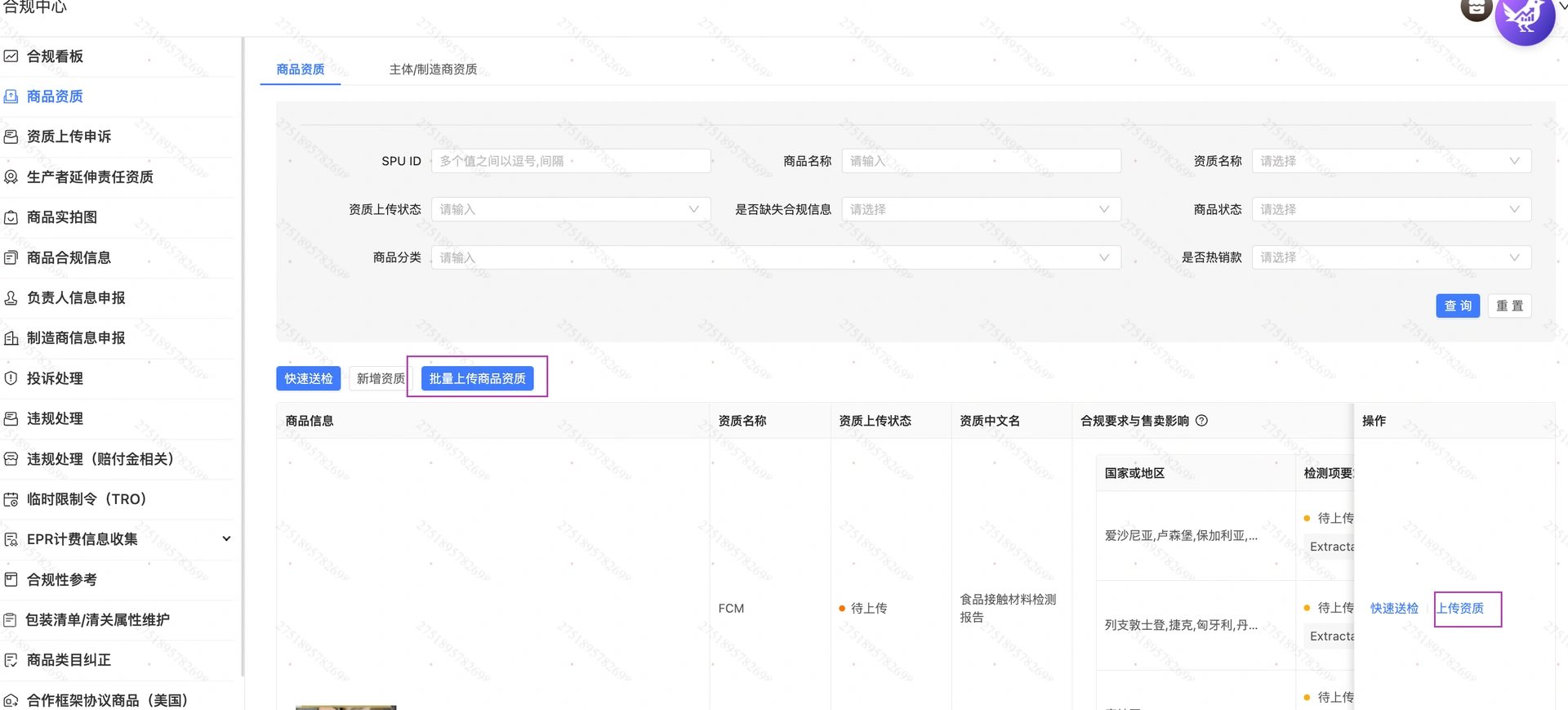Click the 违规处理（赔付金相关）icon
Viewport: 1568px width, 710px height.
(11, 459)
